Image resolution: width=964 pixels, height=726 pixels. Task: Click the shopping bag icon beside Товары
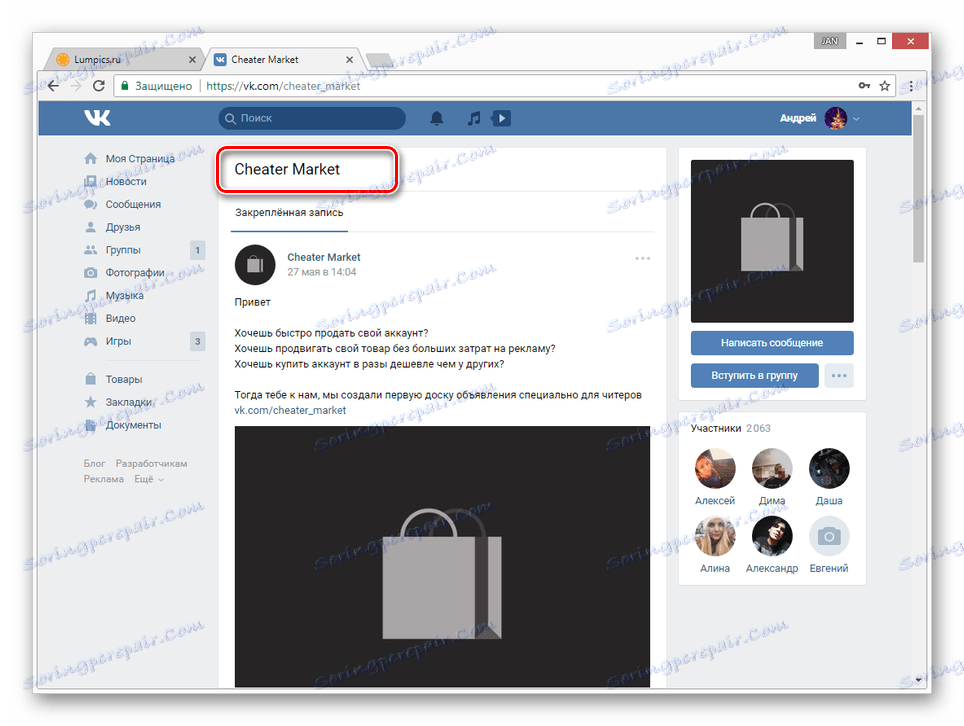point(90,379)
